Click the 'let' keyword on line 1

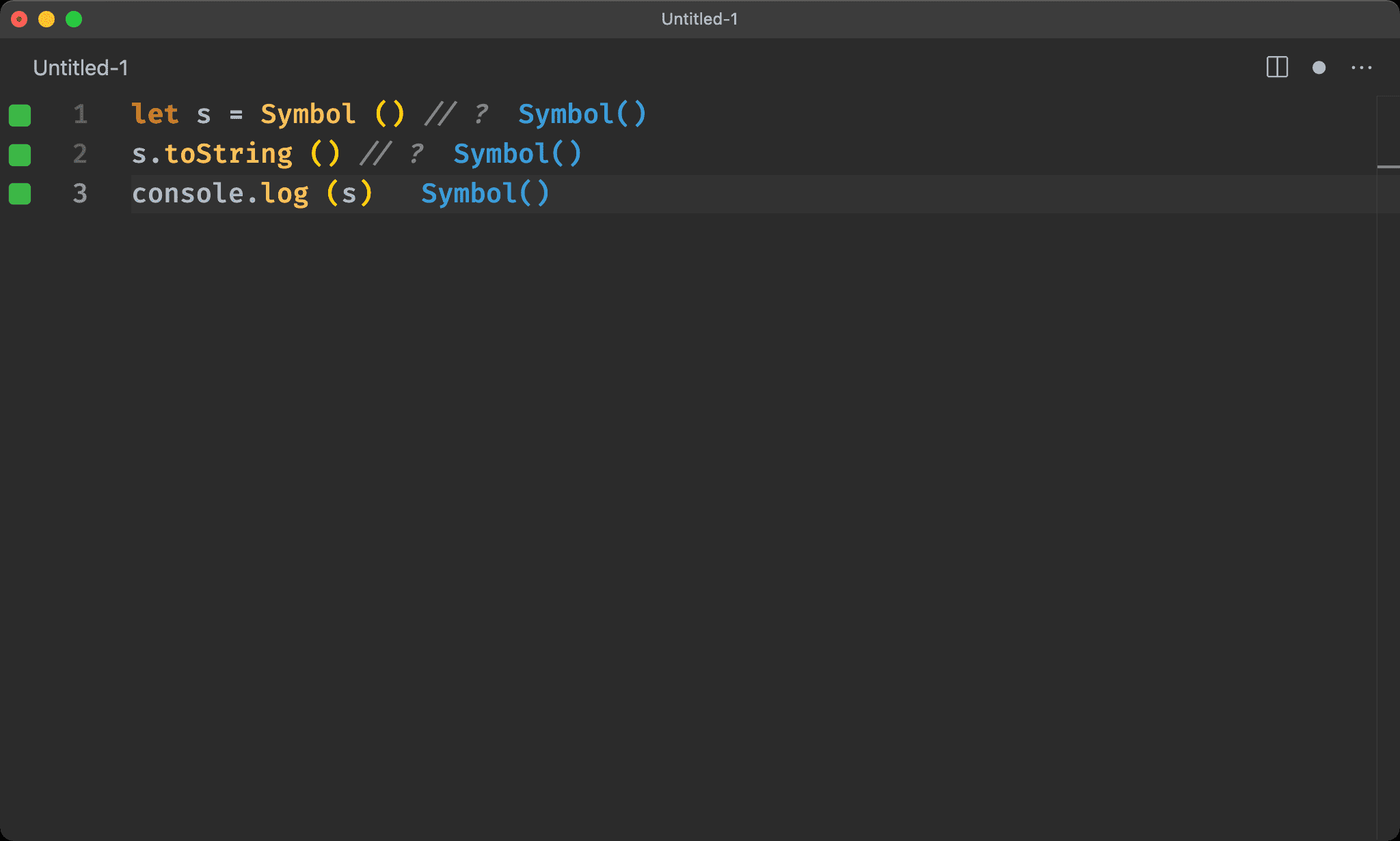pyautogui.click(x=155, y=114)
